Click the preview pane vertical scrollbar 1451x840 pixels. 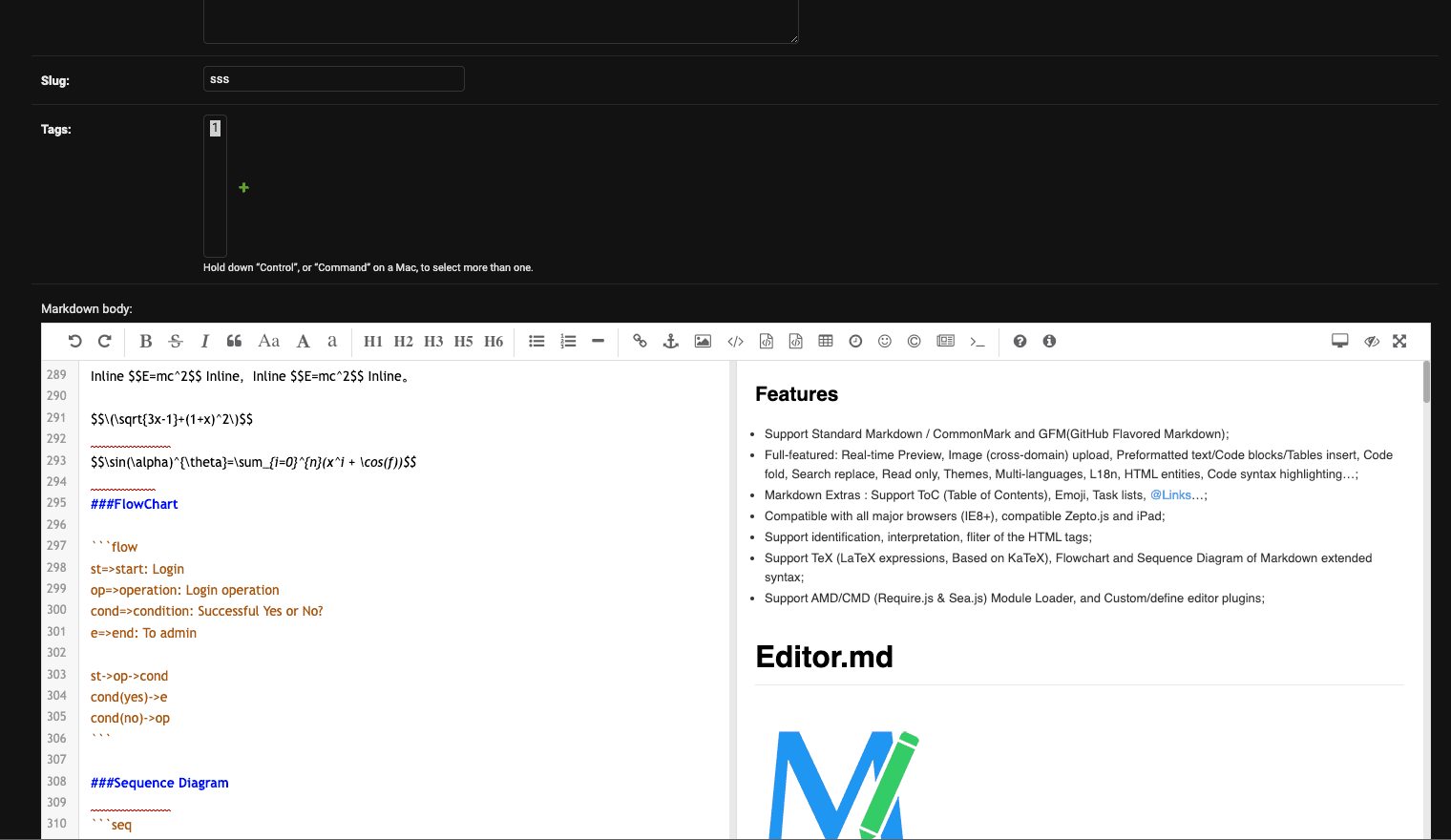[x=1426, y=384]
